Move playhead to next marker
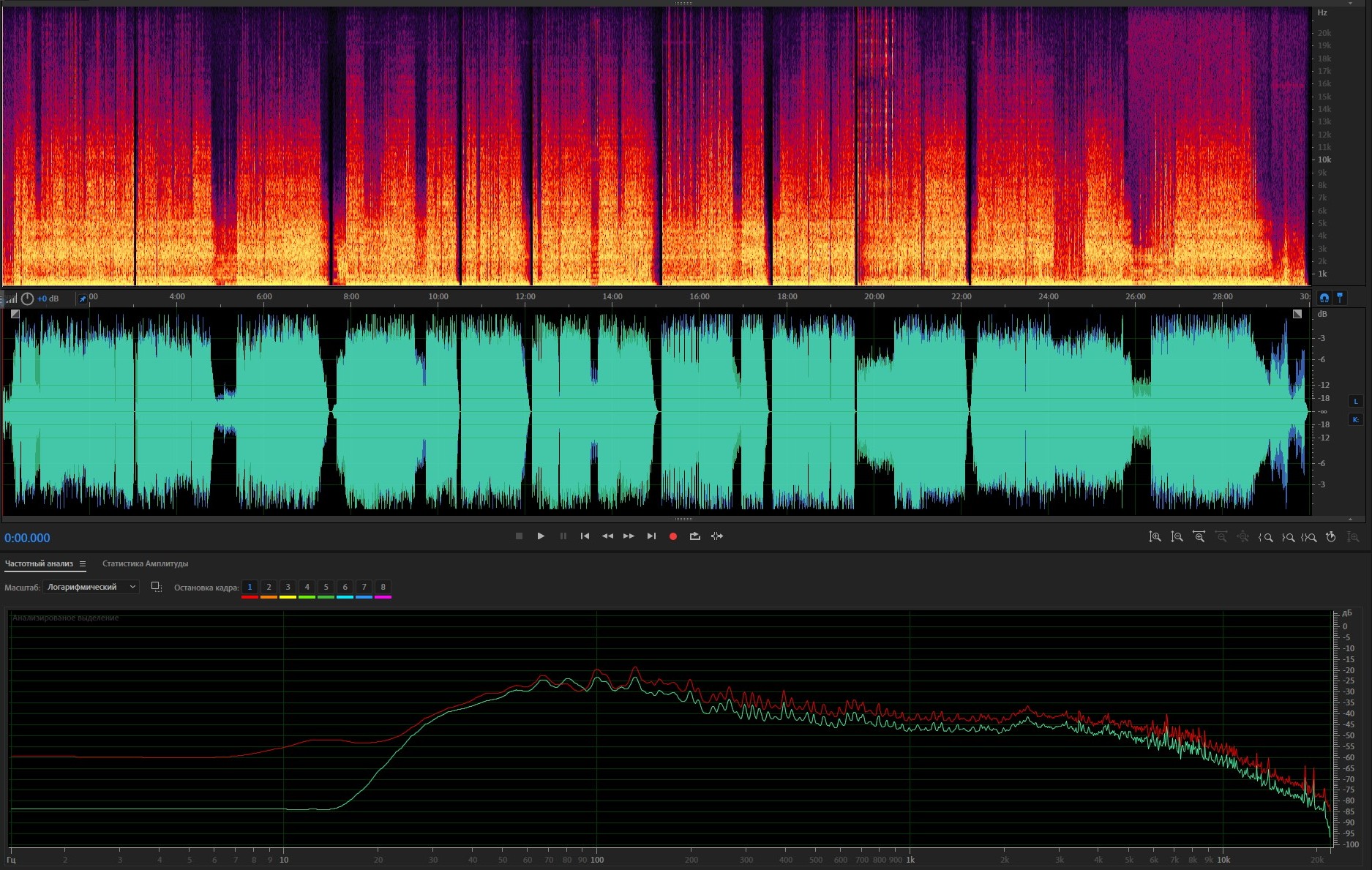 [651, 536]
